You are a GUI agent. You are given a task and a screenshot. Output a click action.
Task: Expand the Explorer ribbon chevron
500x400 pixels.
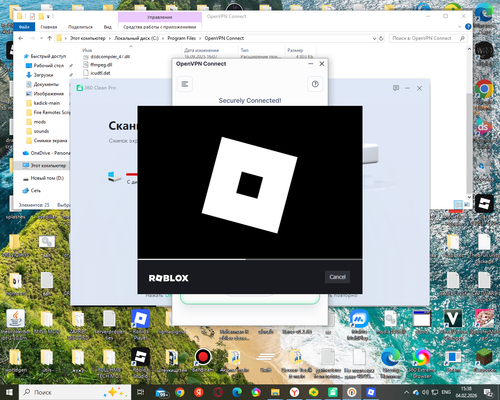pyautogui.click(x=460, y=27)
